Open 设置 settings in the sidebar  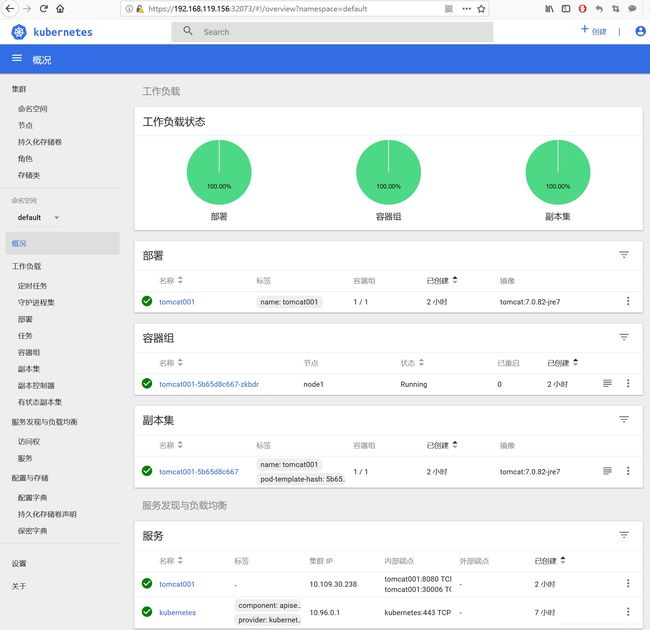19,563
